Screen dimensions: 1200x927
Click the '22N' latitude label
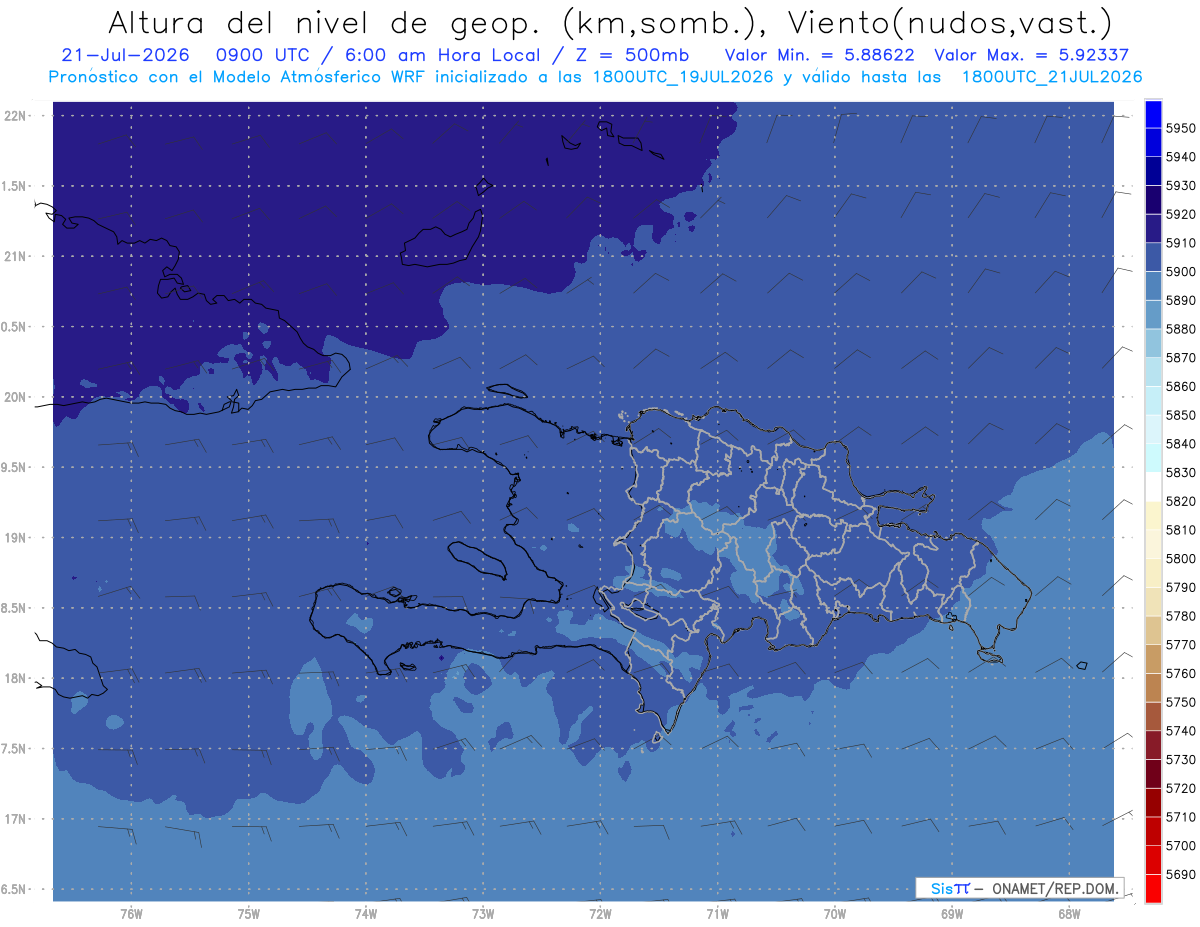click(x=15, y=115)
